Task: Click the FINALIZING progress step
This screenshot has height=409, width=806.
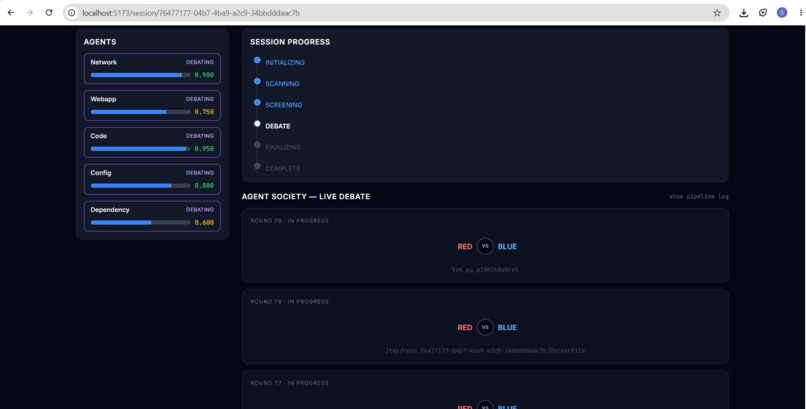Action: pyautogui.click(x=283, y=147)
